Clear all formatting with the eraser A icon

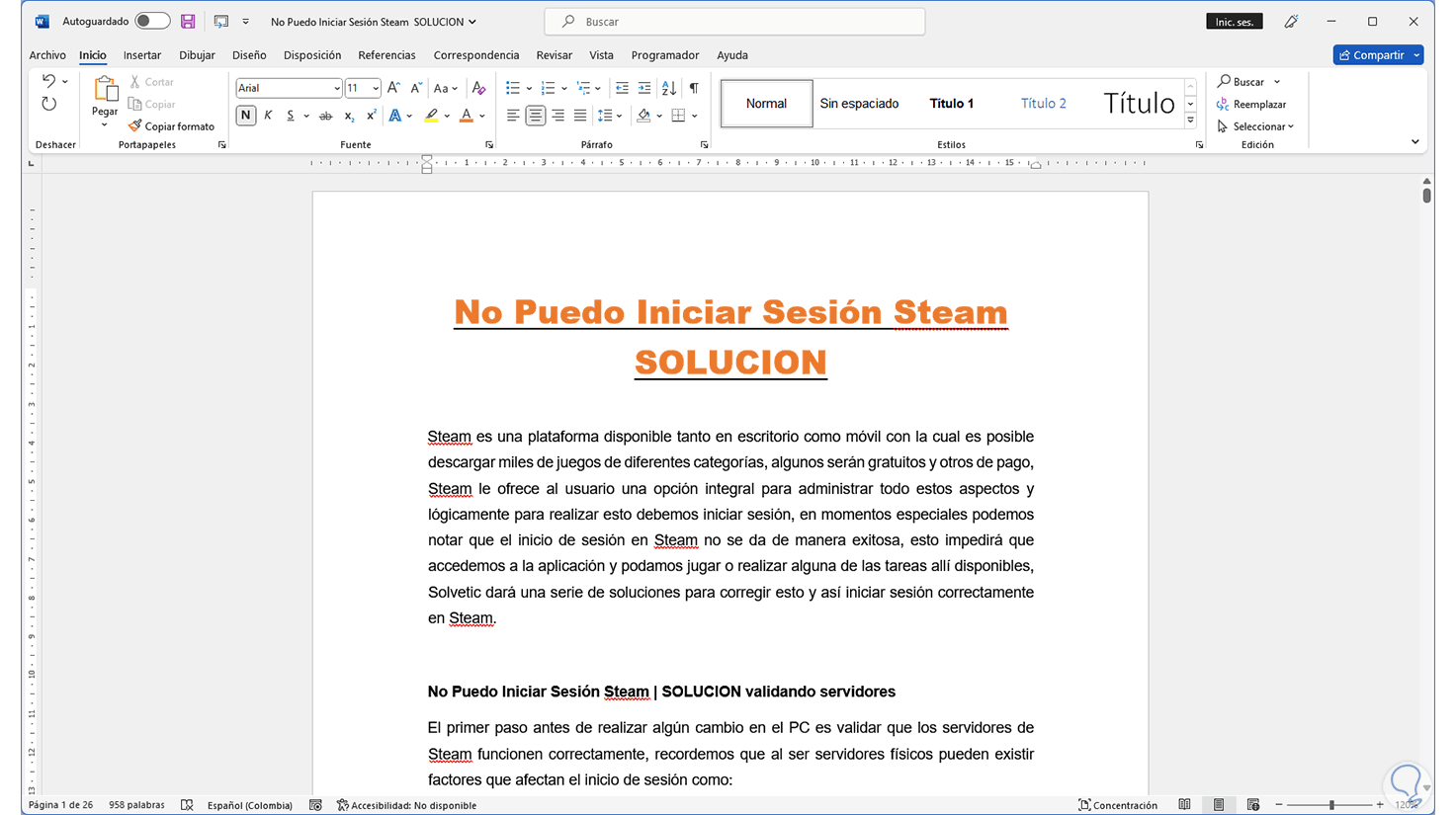[478, 88]
